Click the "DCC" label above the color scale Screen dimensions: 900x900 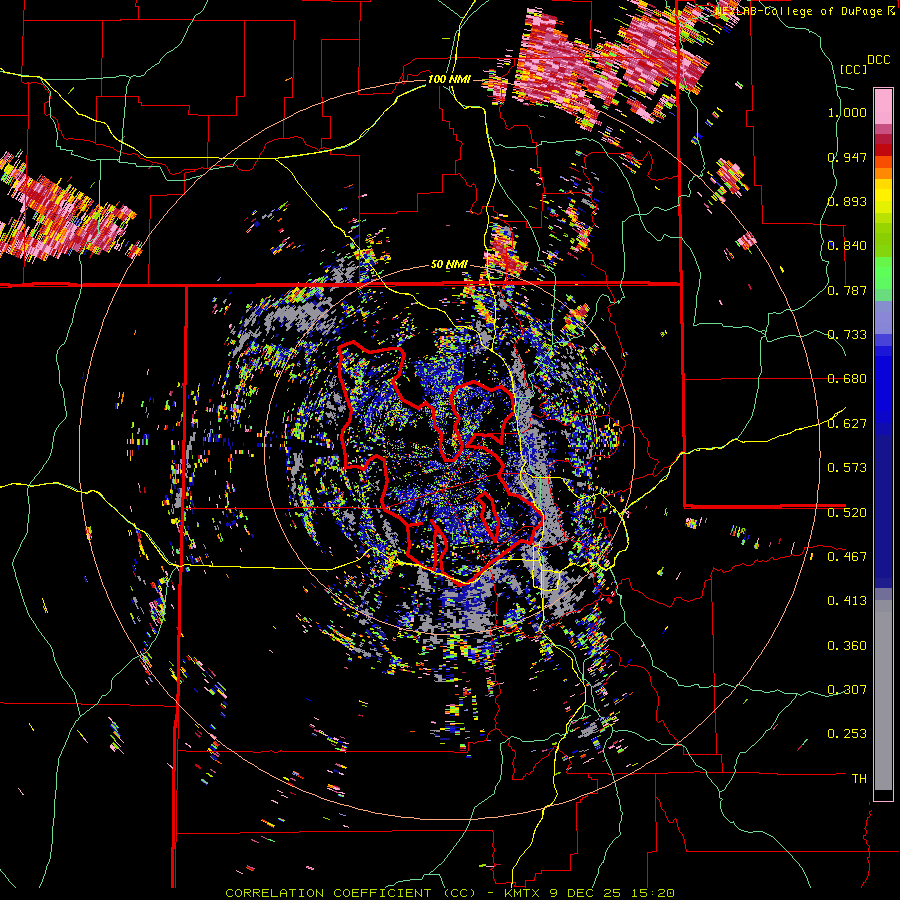click(878, 60)
